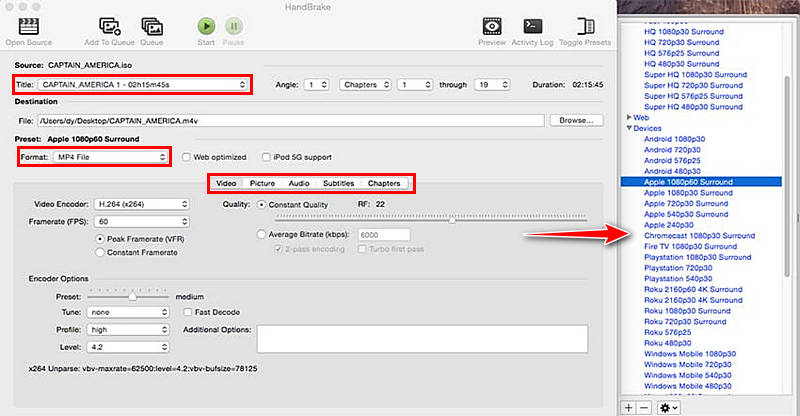Switch to the Picture tab

click(x=262, y=183)
